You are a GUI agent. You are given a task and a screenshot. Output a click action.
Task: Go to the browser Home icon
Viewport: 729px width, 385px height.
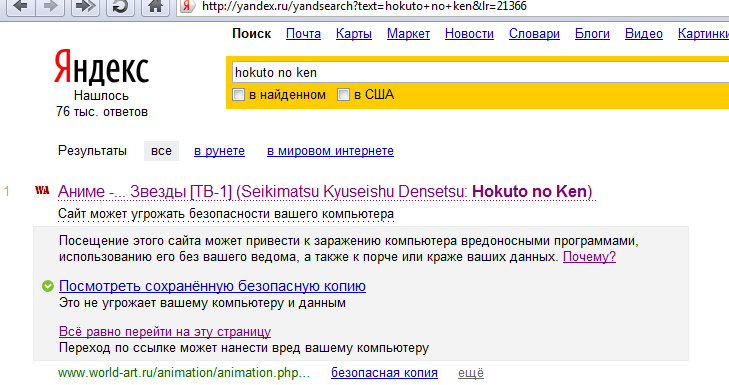pos(155,7)
